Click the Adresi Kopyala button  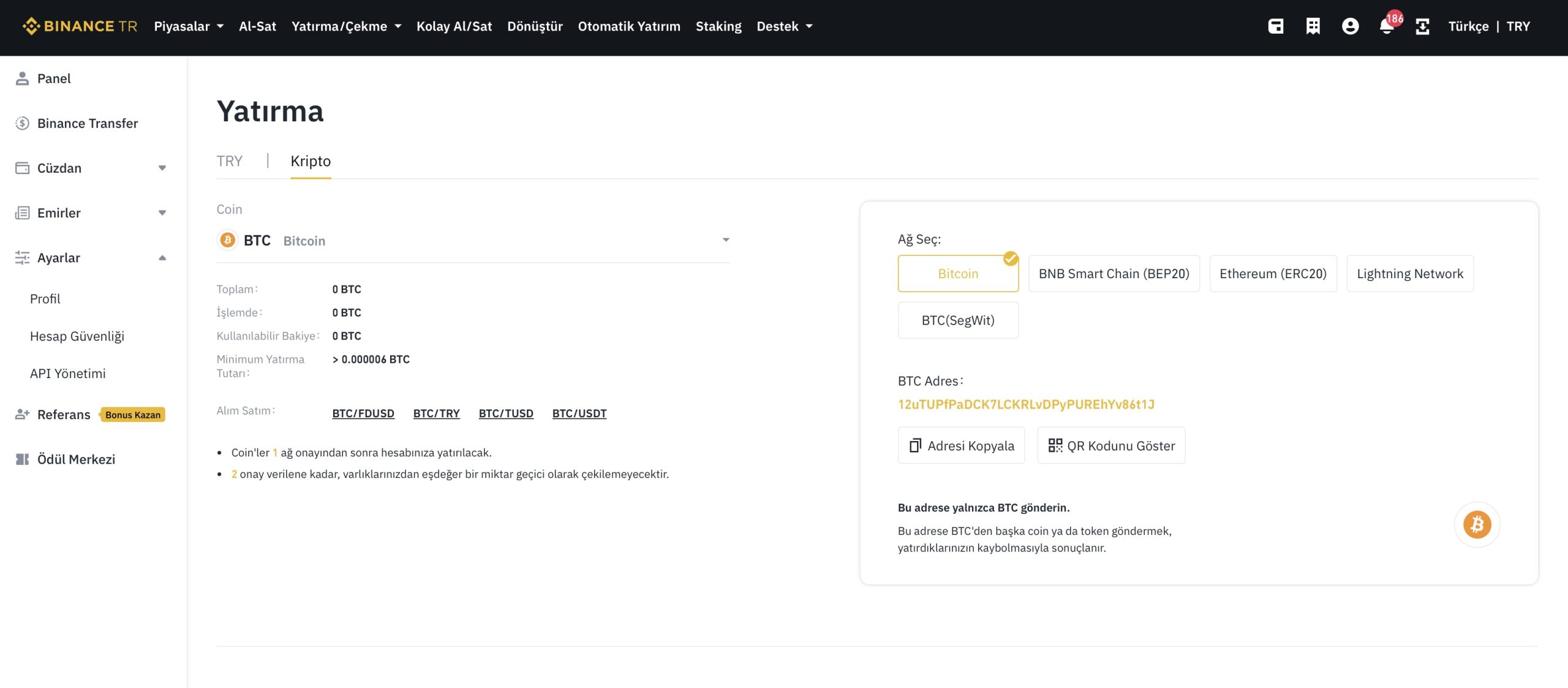point(961,445)
